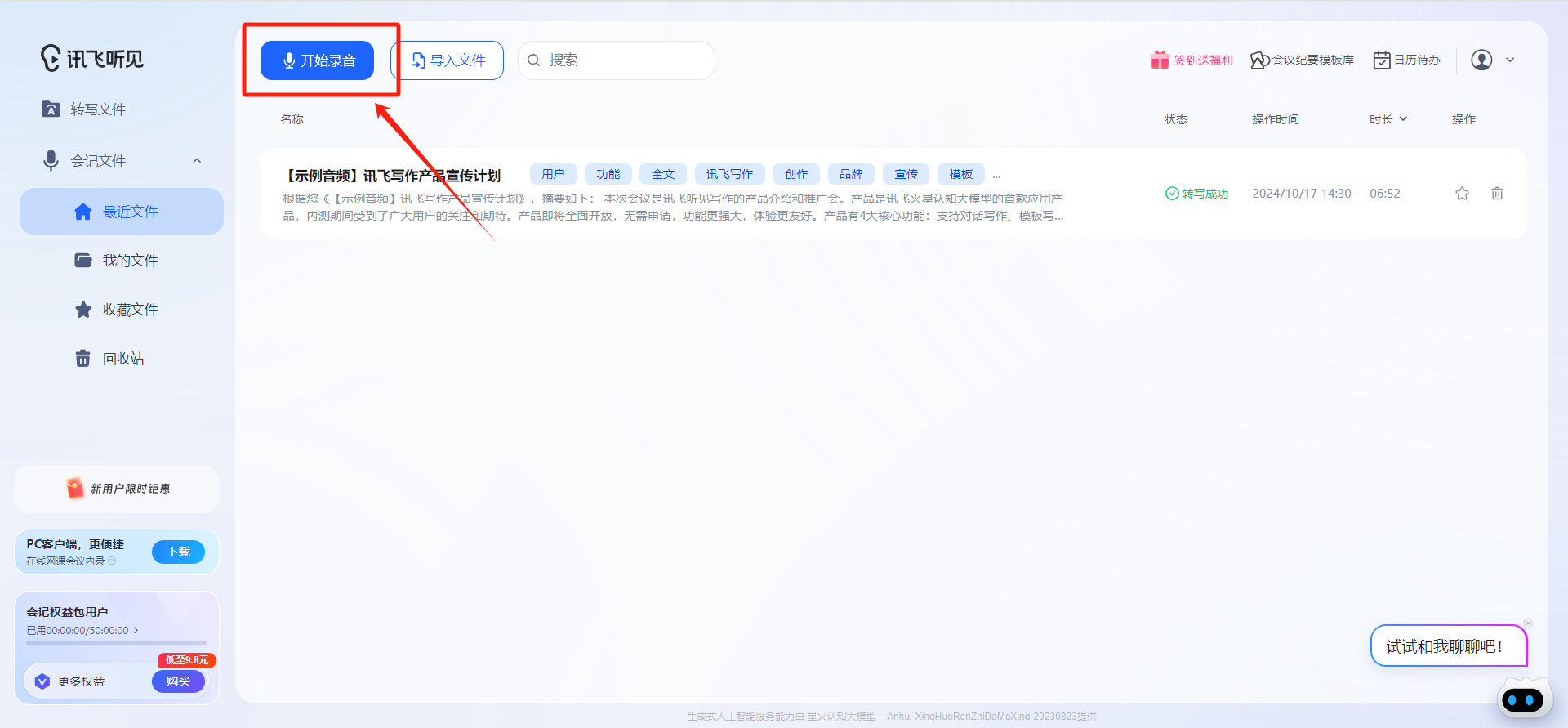Viewport: 1568px width, 728px height.
Task: Sort by the 时长 column dropdown
Action: tap(1388, 119)
